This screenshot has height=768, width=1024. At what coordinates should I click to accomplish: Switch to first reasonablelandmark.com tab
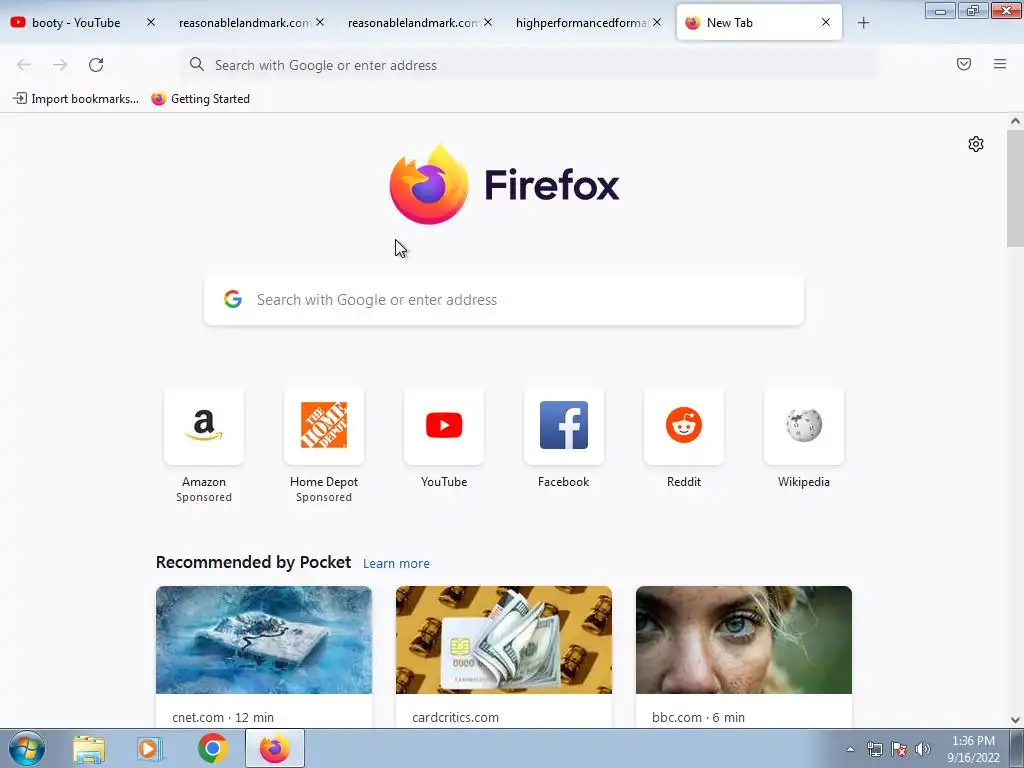coord(244,23)
